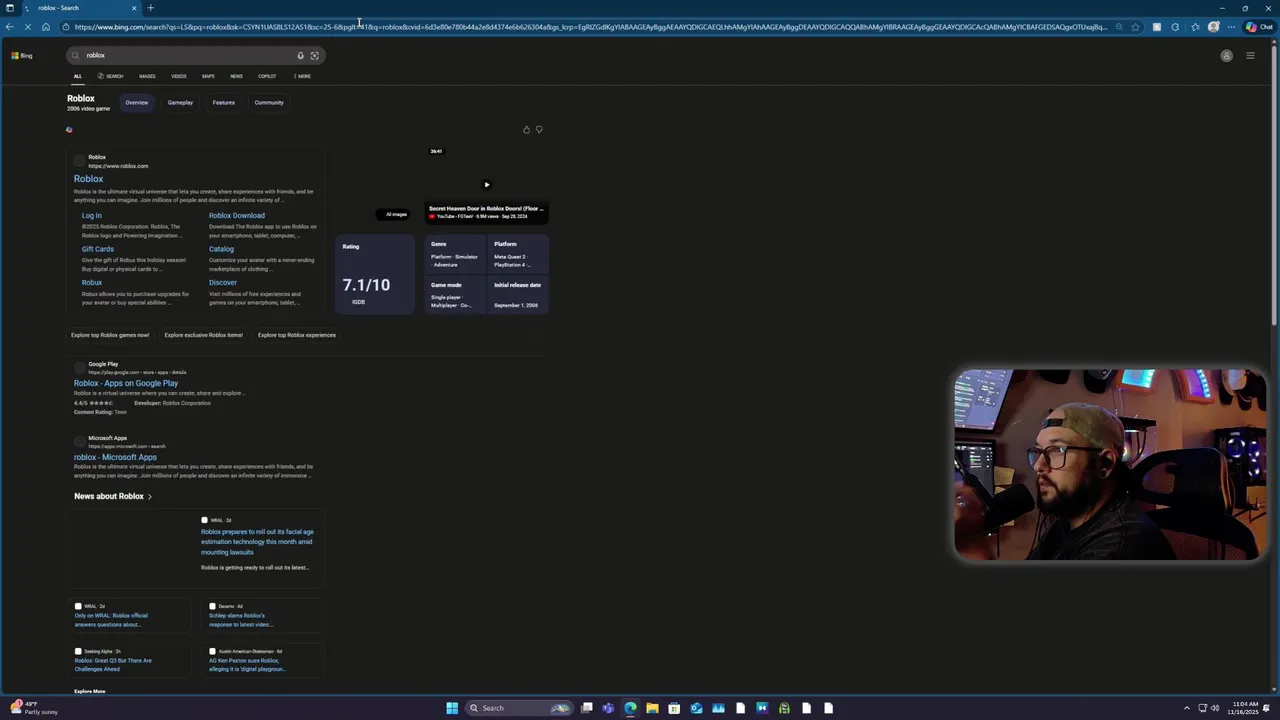Image resolution: width=1280 pixels, height=720 pixels.
Task: Open the Catalog sublink
Action: (x=221, y=249)
